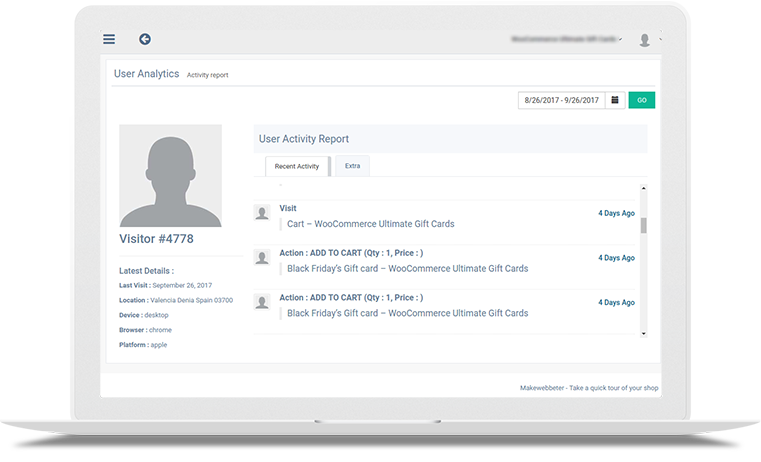Click the Visit activity heading
Screen dimensions: 761x462
pos(288,209)
